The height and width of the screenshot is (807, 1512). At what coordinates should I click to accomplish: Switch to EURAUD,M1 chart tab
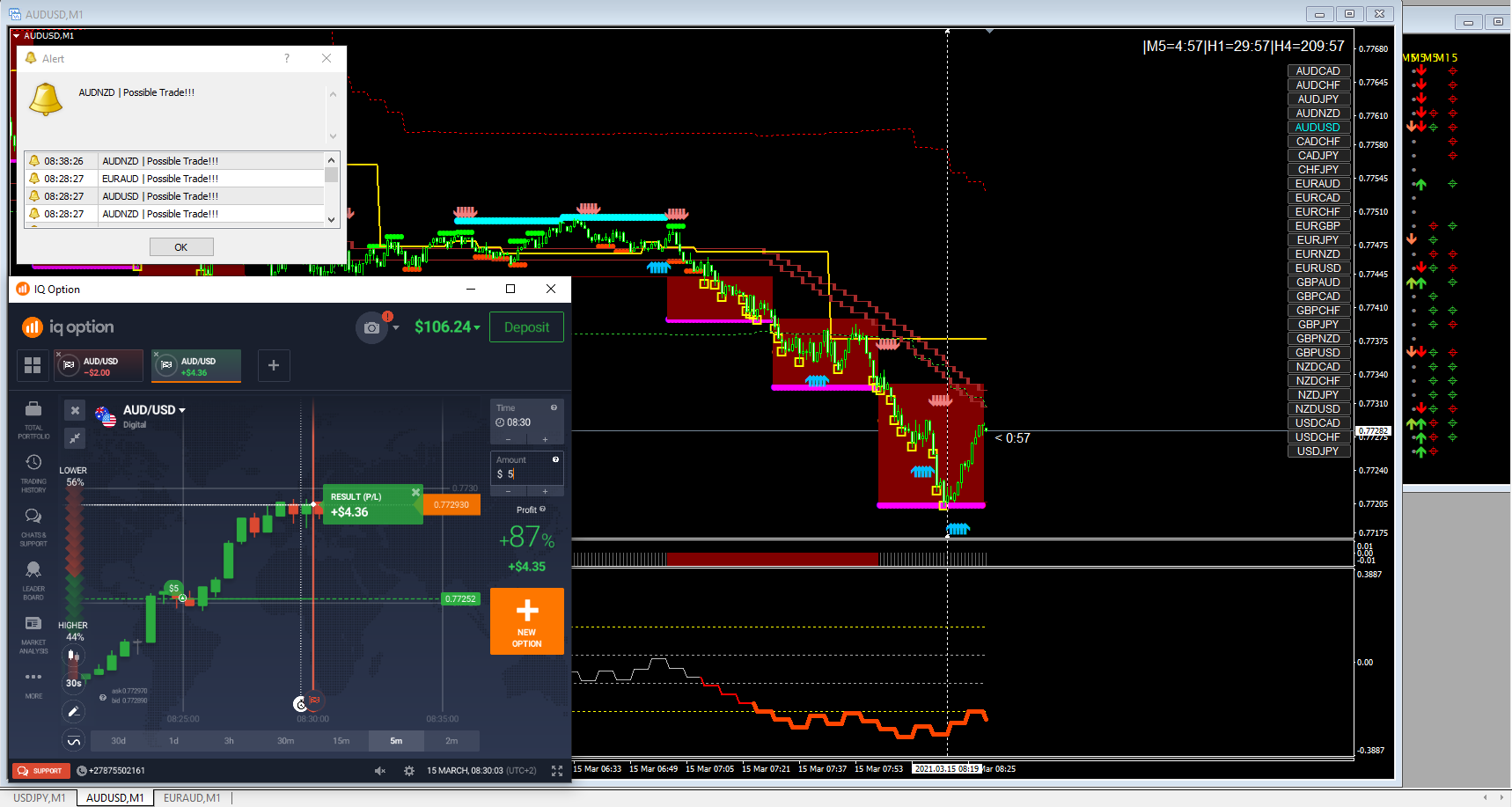click(192, 798)
